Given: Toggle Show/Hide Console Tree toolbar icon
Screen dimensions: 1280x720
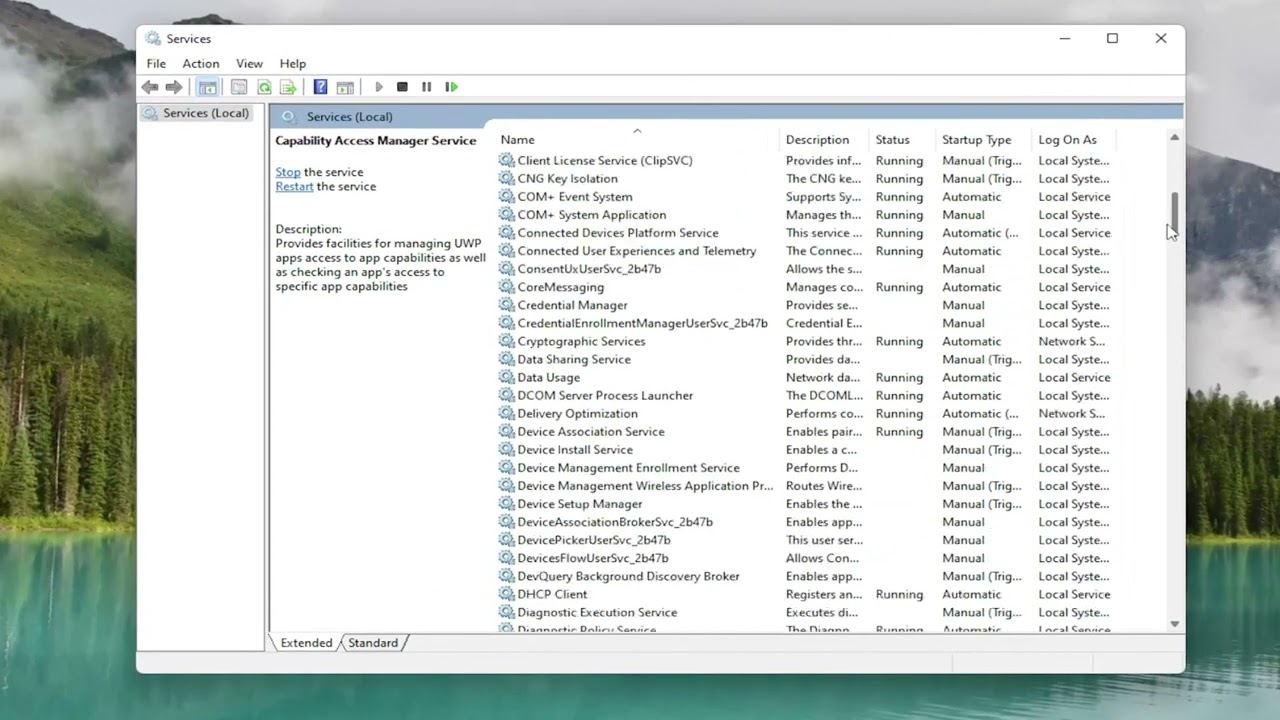Looking at the screenshot, I should point(207,87).
